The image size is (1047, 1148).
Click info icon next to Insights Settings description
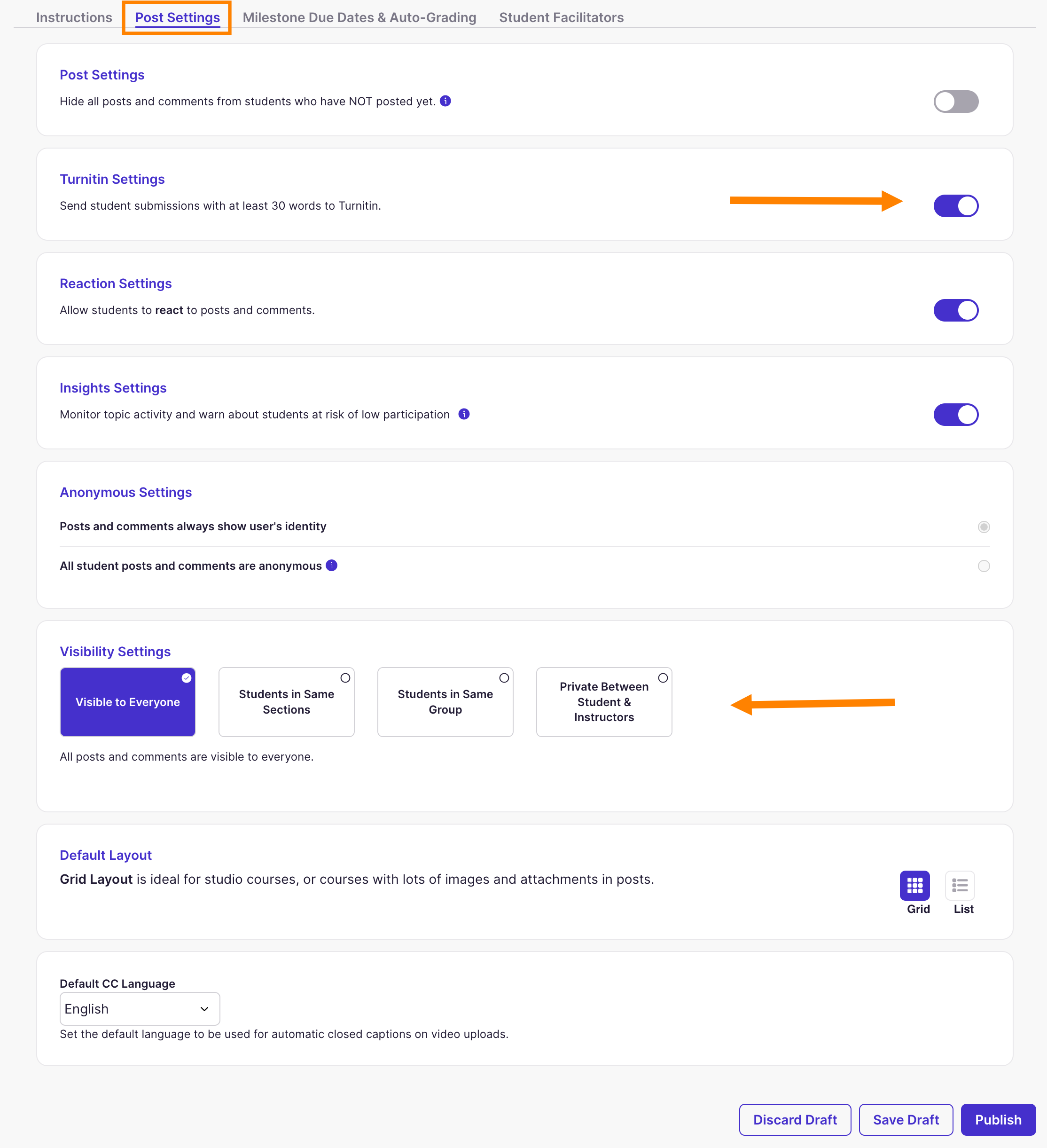(464, 414)
